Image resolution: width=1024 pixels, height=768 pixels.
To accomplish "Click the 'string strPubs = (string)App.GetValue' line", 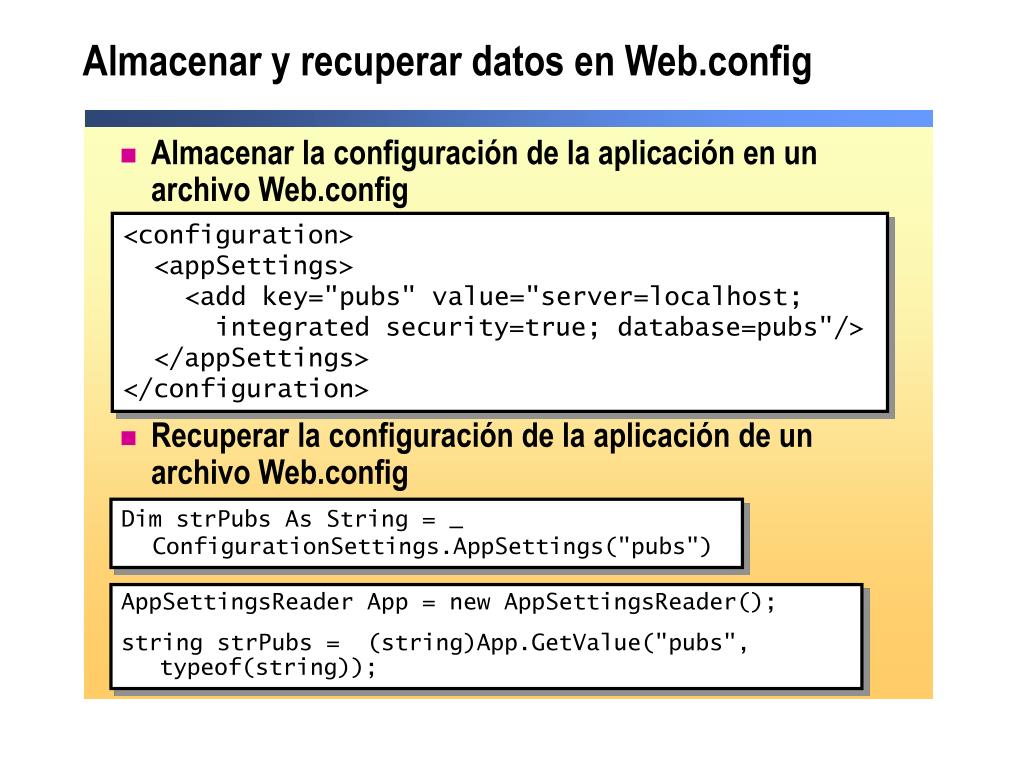I will click(434, 643).
